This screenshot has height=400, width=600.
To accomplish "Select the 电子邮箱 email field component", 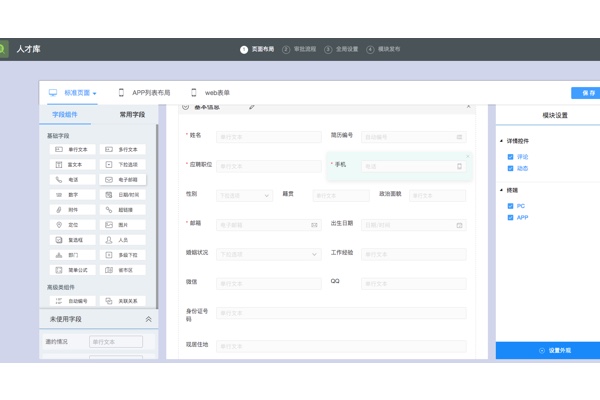I will click(123, 180).
